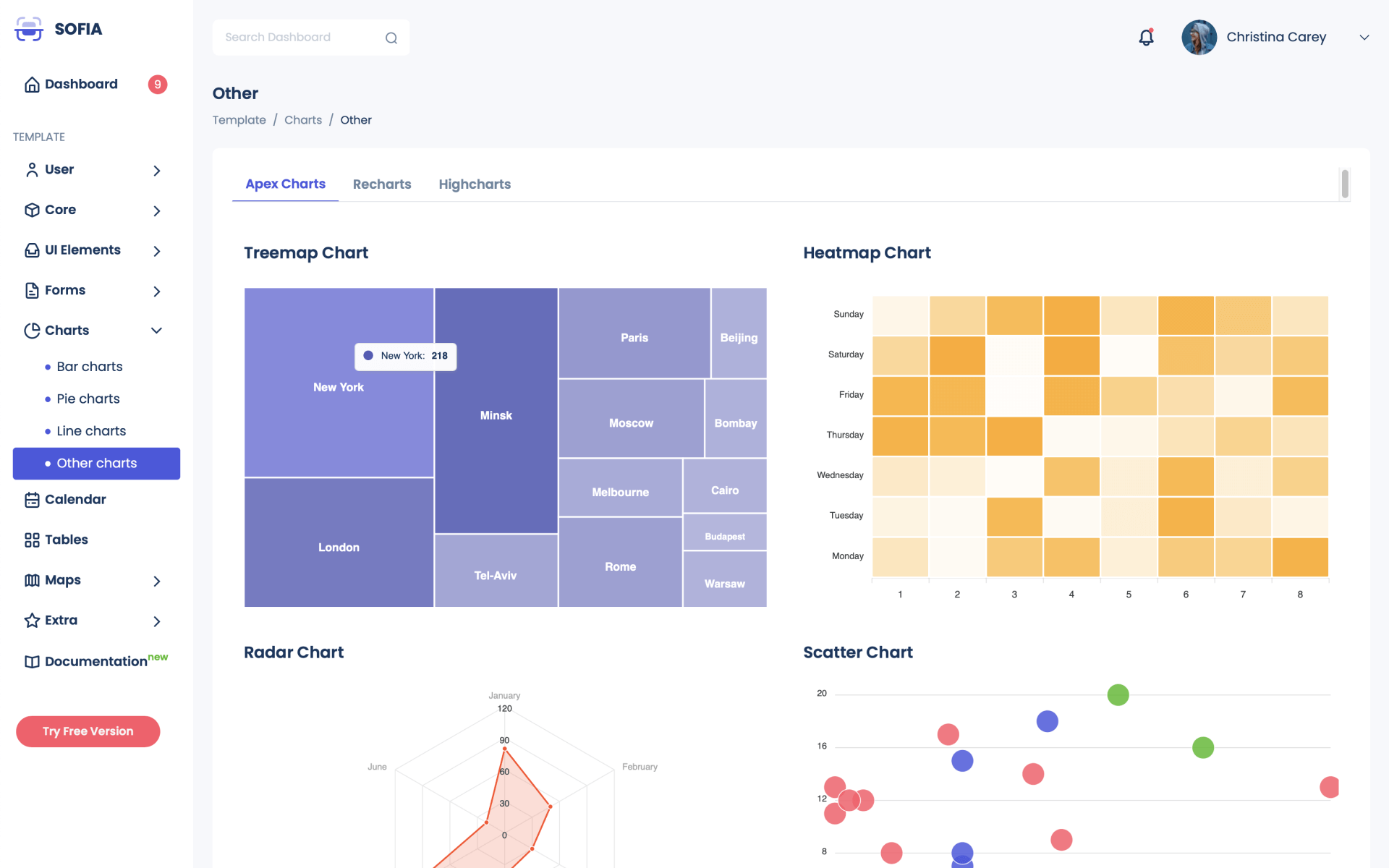Go to Charts breadcrumb link
The width and height of the screenshot is (1389, 868).
[x=302, y=120]
